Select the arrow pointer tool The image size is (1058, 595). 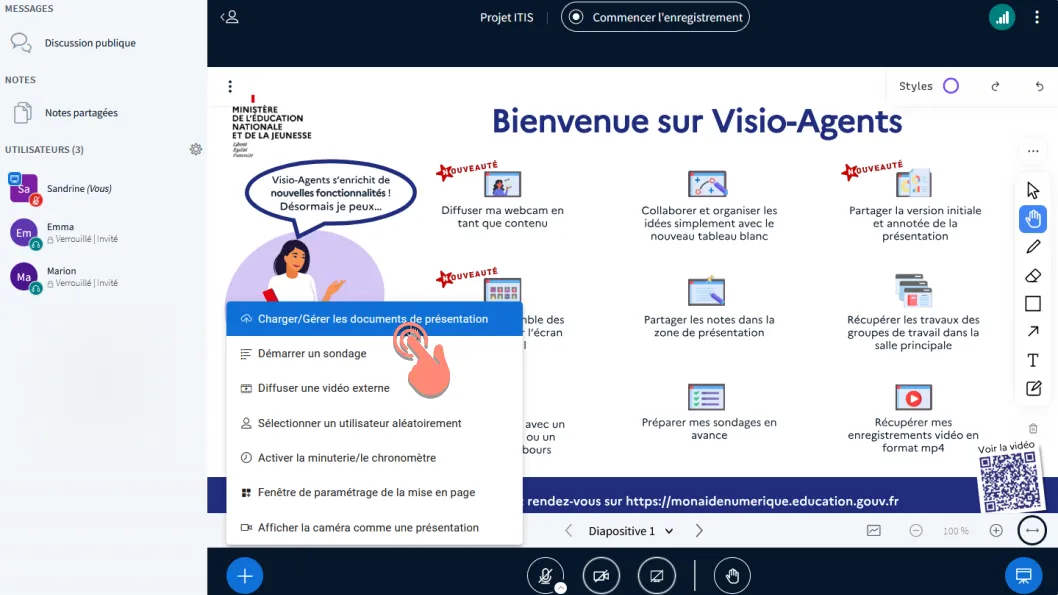coord(1032,190)
